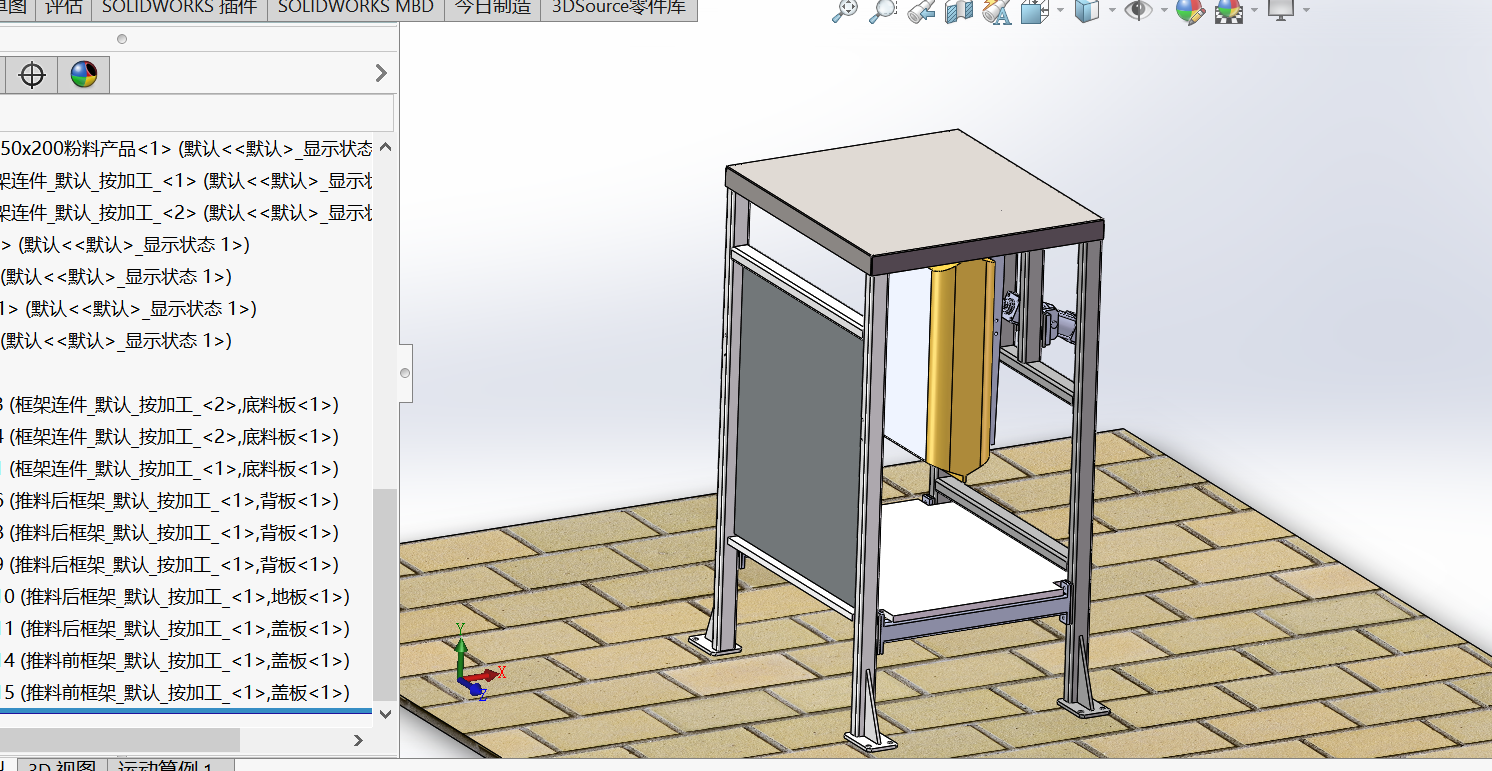Open the Apply Scene dropdown arrow
This screenshot has width=1492, height=771.
click(1254, 11)
